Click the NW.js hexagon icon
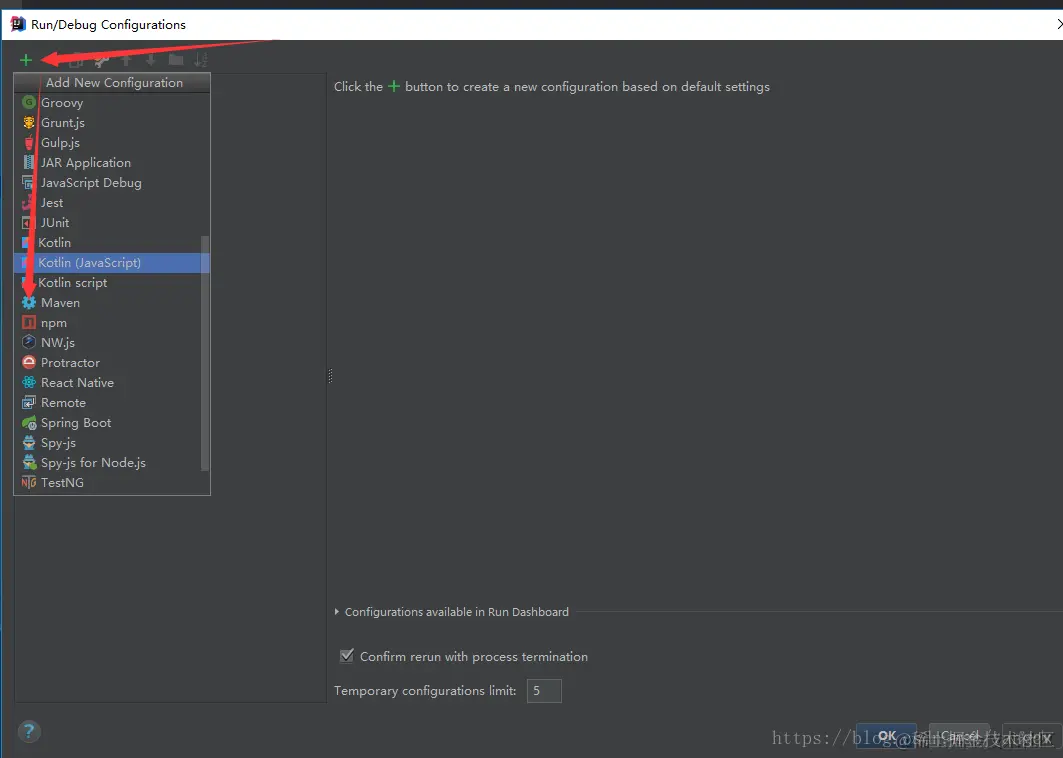The image size is (1063, 758). click(28, 342)
